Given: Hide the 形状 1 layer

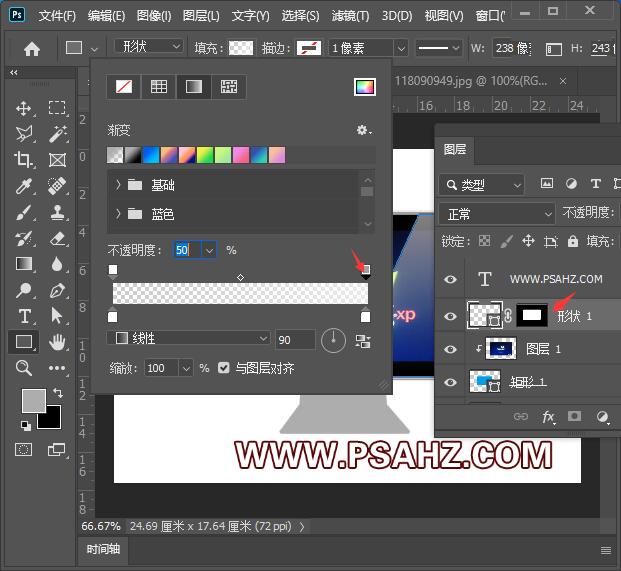Looking at the screenshot, I should click(450, 316).
